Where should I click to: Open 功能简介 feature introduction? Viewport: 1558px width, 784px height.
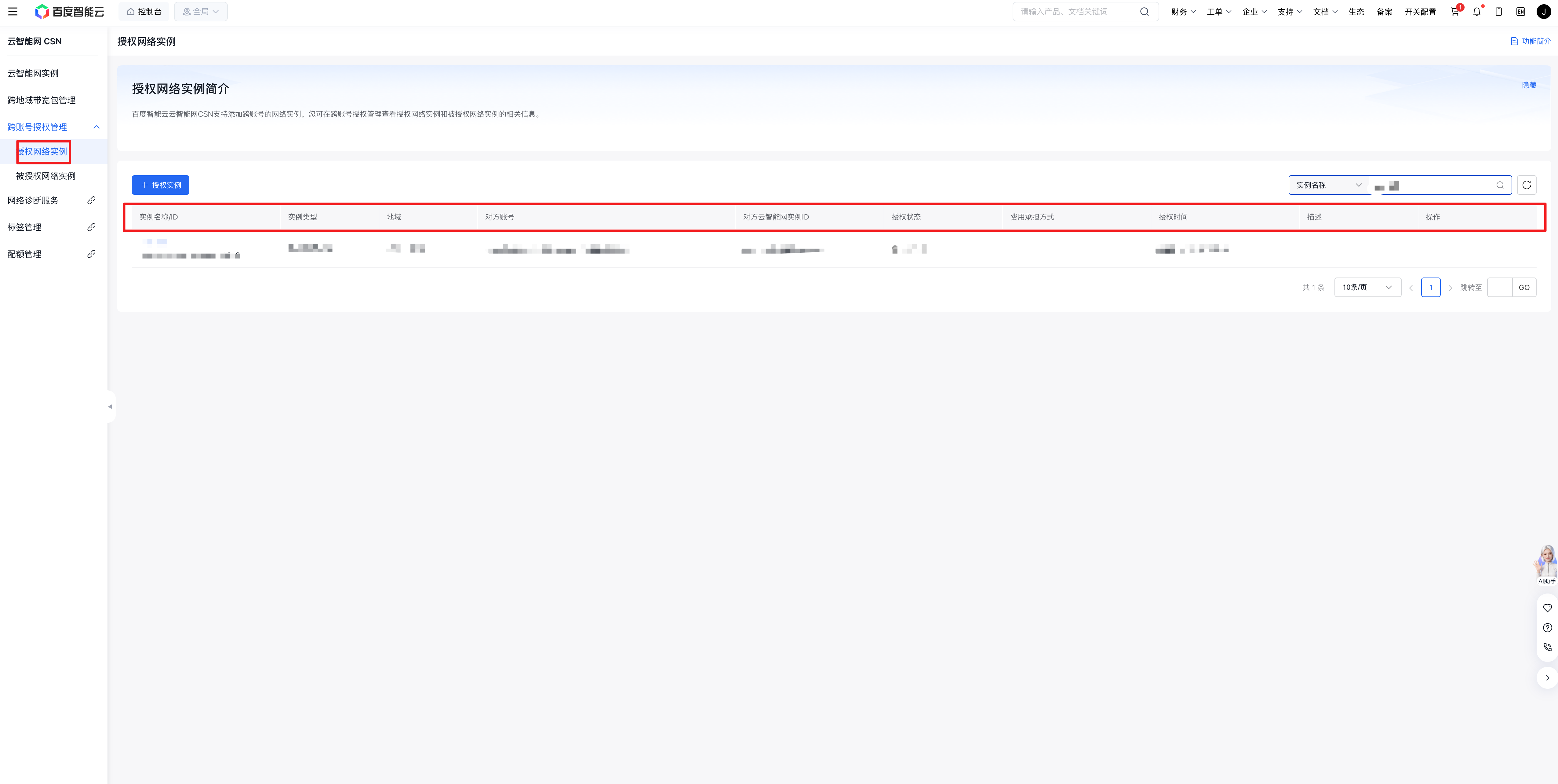1531,41
